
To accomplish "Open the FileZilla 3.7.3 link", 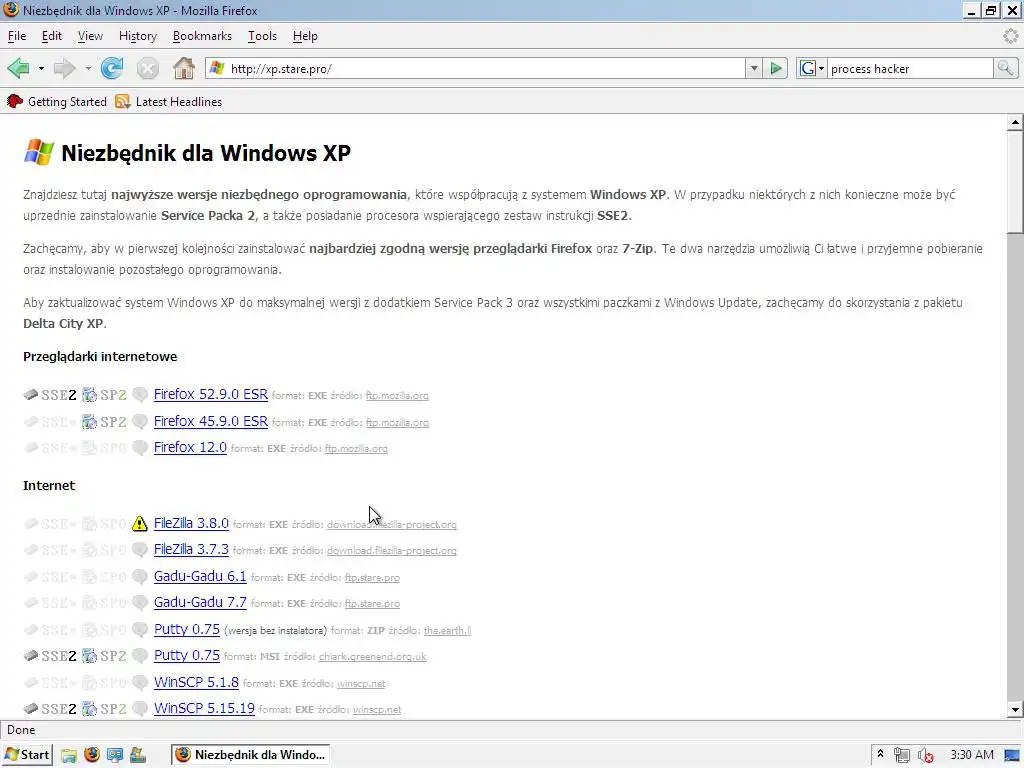I will pyautogui.click(x=191, y=549).
